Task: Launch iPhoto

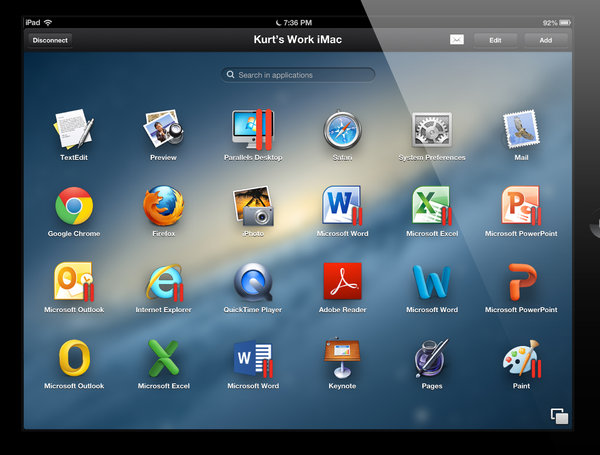Action: point(253,206)
